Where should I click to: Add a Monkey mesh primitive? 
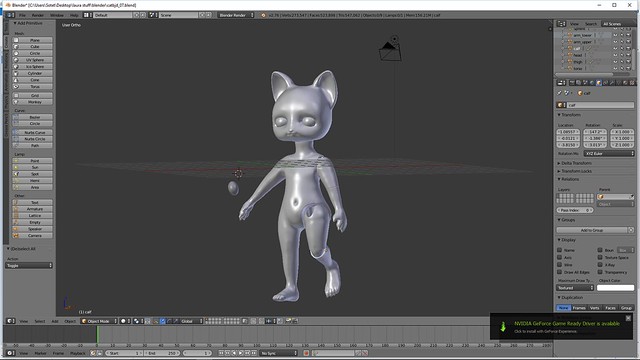click(32, 102)
